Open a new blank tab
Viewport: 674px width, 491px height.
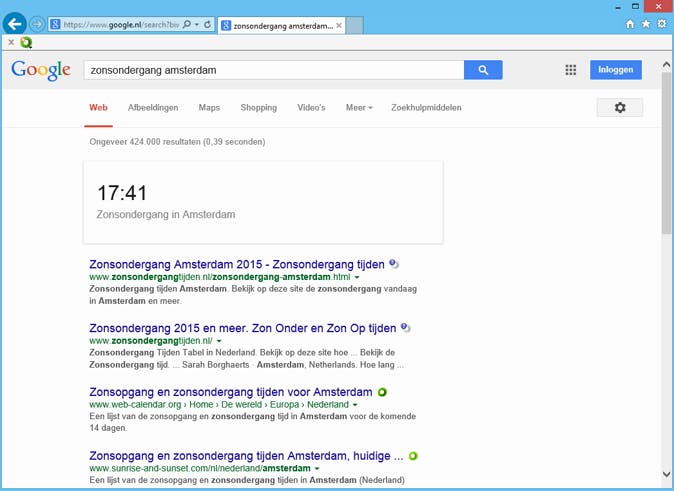click(355, 25)
